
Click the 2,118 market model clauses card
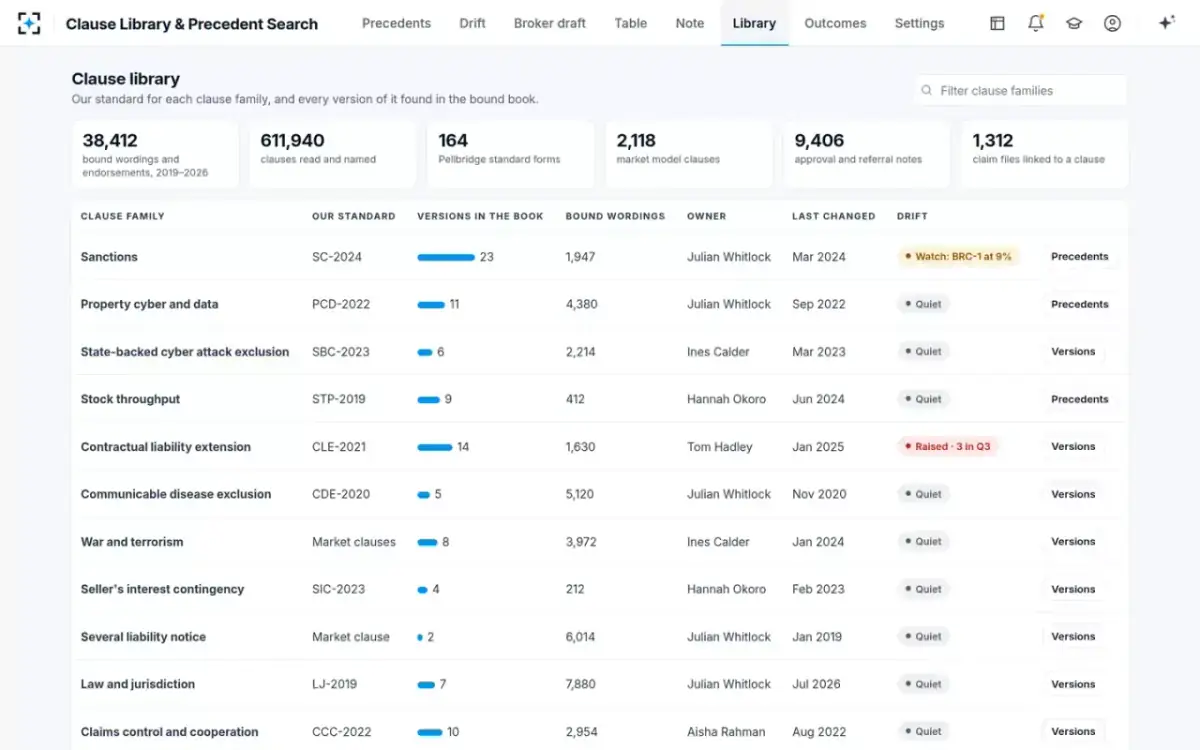(689, 154)
